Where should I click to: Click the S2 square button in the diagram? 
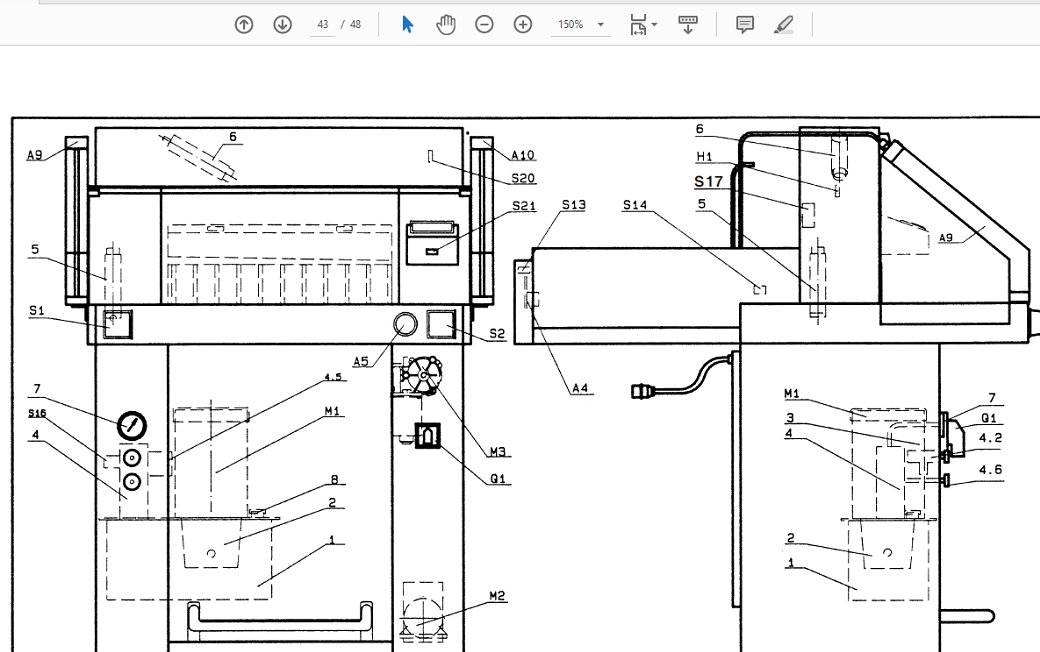point(442,324)
